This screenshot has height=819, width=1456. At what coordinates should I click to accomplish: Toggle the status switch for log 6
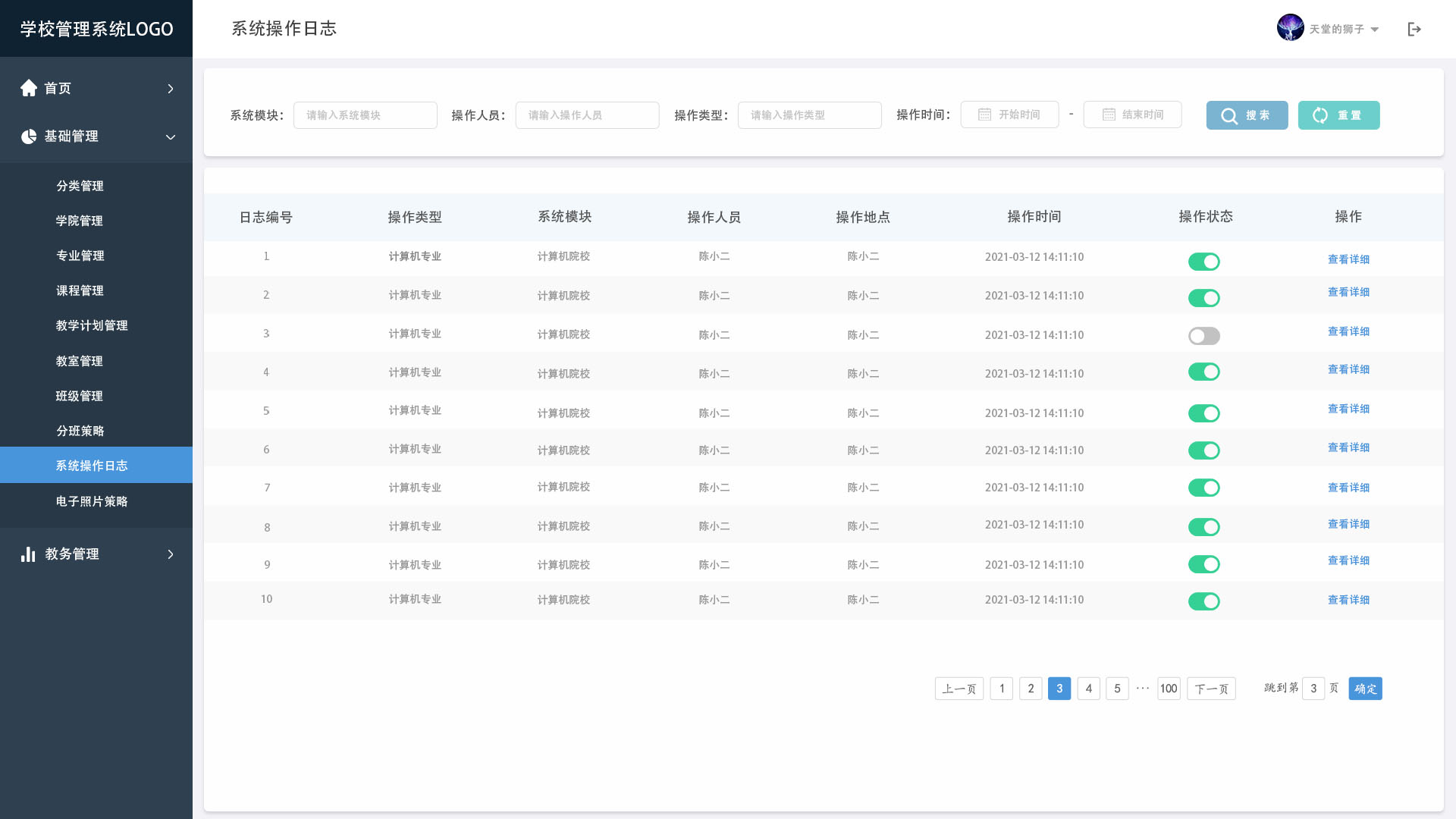[x=1204, y=450]
